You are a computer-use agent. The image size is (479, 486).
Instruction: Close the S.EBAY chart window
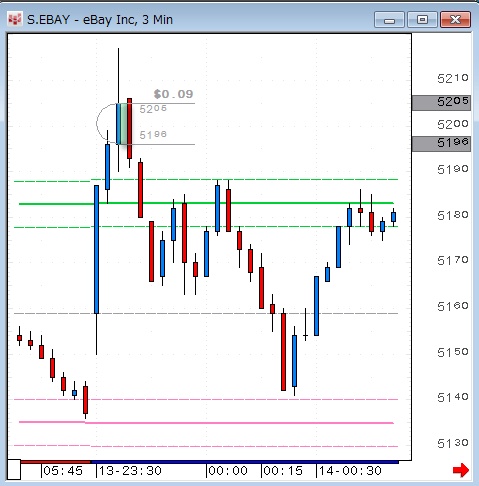tap(455, 20)
